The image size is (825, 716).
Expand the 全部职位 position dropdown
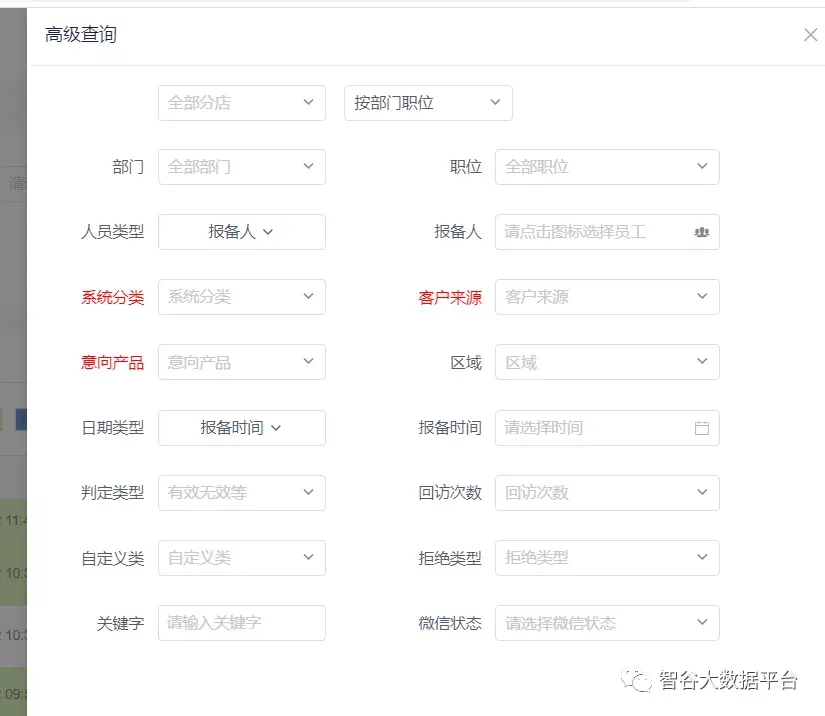click(606, 167)
